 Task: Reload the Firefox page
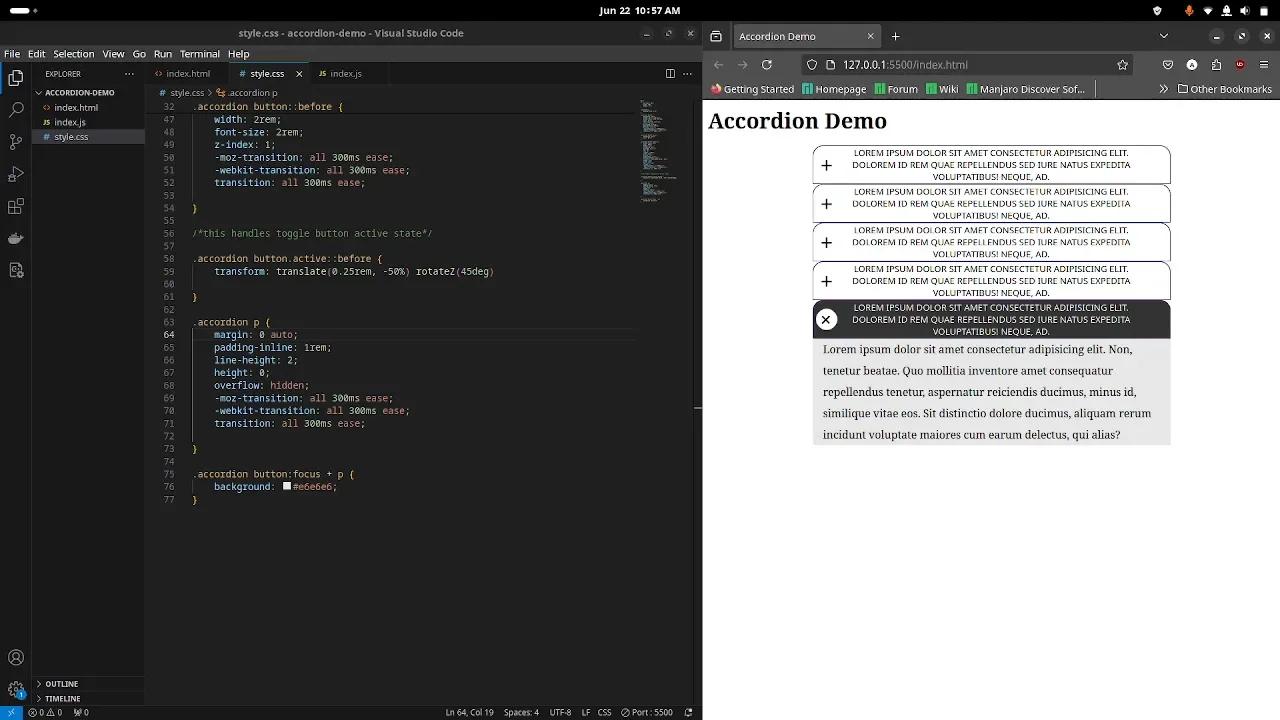[x=767, y=65]
